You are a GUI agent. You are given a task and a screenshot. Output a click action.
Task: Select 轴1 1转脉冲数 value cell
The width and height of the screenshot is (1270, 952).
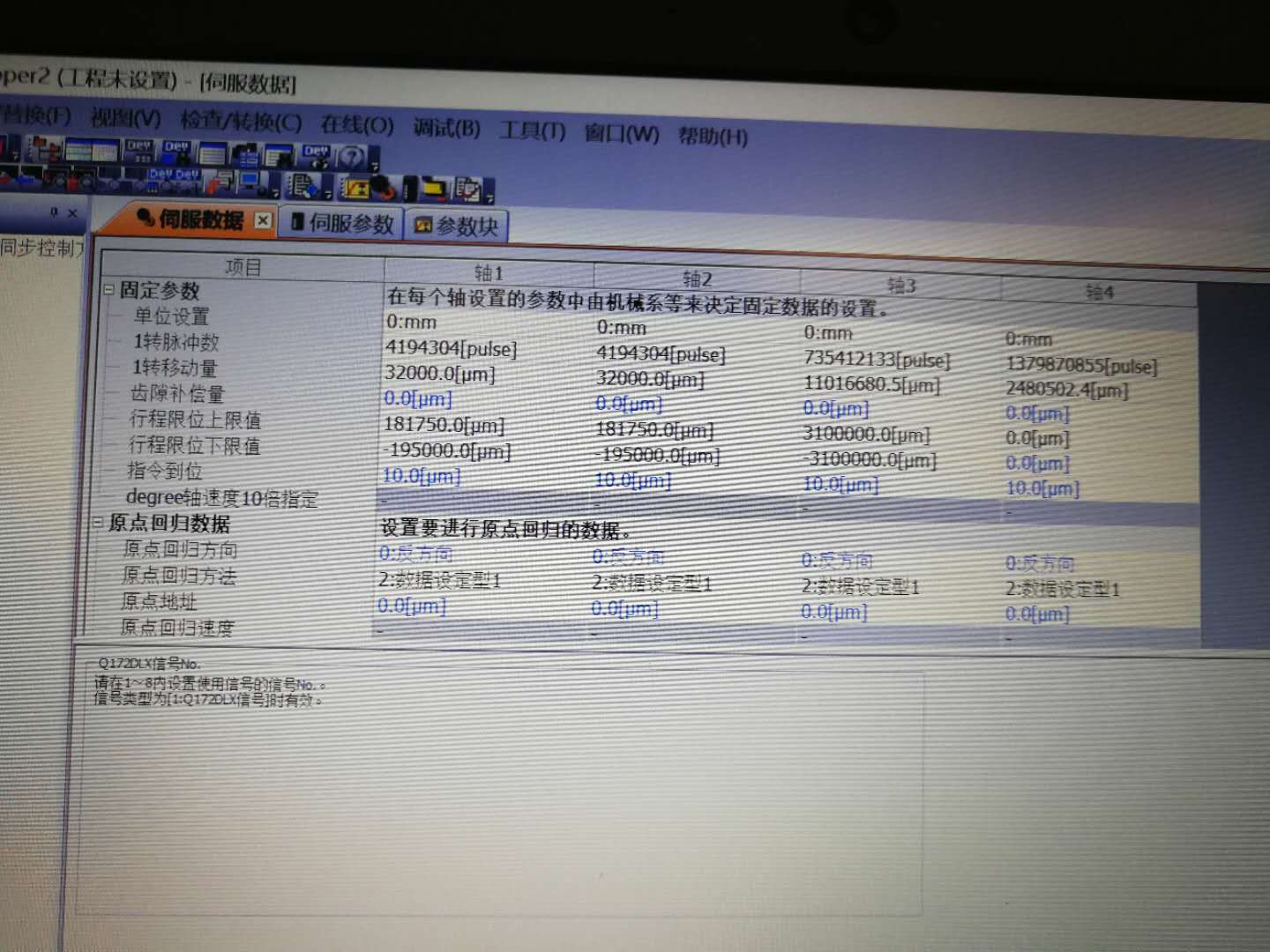tap(451, 348)
